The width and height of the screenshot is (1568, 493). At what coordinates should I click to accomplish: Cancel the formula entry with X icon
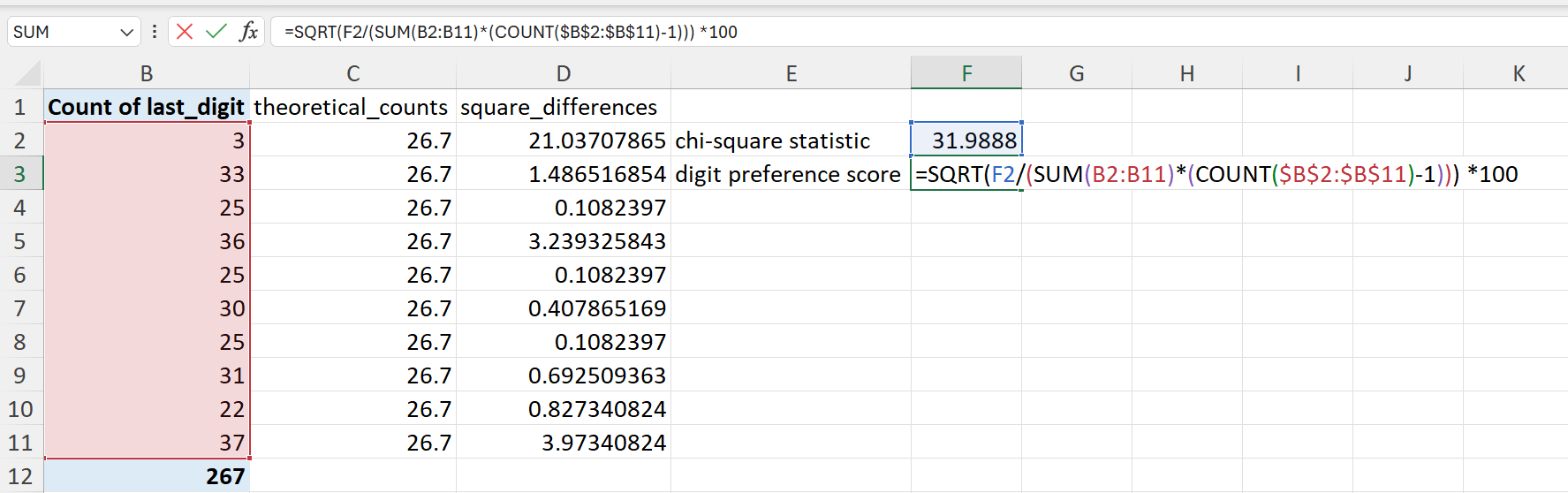pyautogui.click(x=185, y=32)
